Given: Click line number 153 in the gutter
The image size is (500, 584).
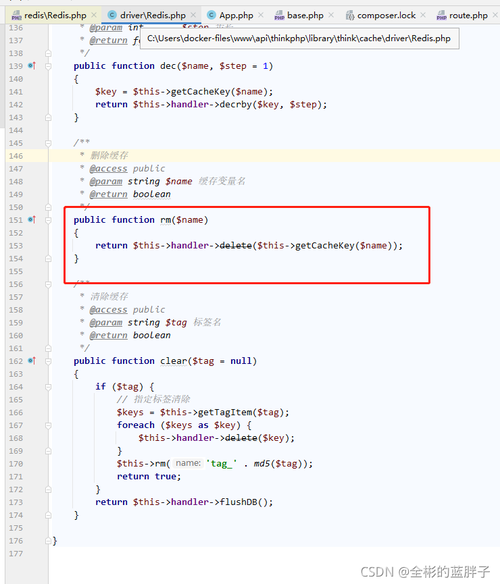Looking at the screenshot, I should click(16, 246).
